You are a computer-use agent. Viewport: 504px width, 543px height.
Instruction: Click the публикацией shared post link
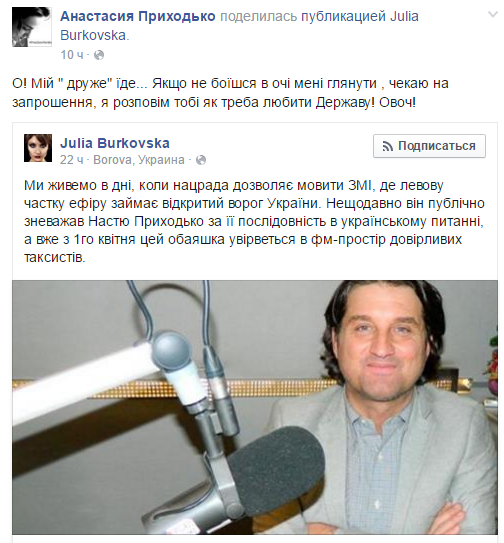point(343,16)
